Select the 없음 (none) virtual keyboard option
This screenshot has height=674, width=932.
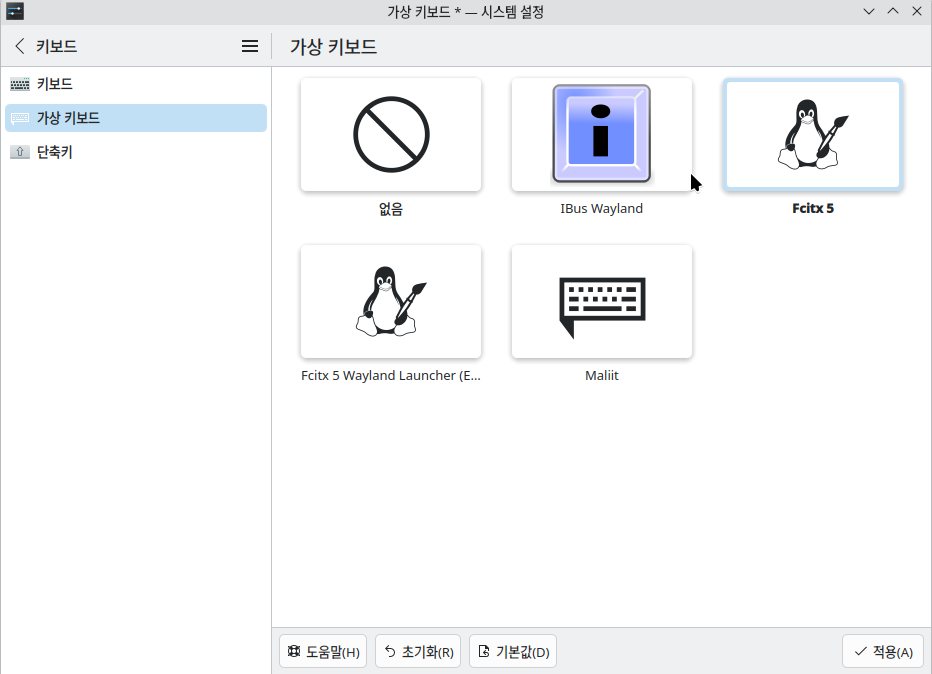[x=391, y=135]
